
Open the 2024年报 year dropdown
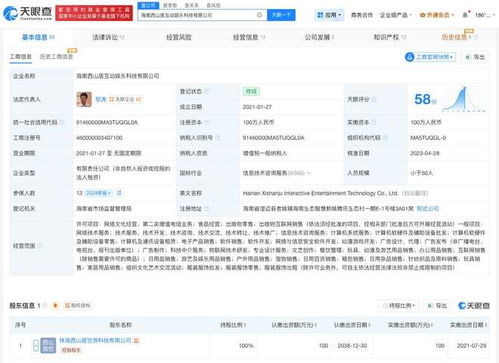pos(99,193)
